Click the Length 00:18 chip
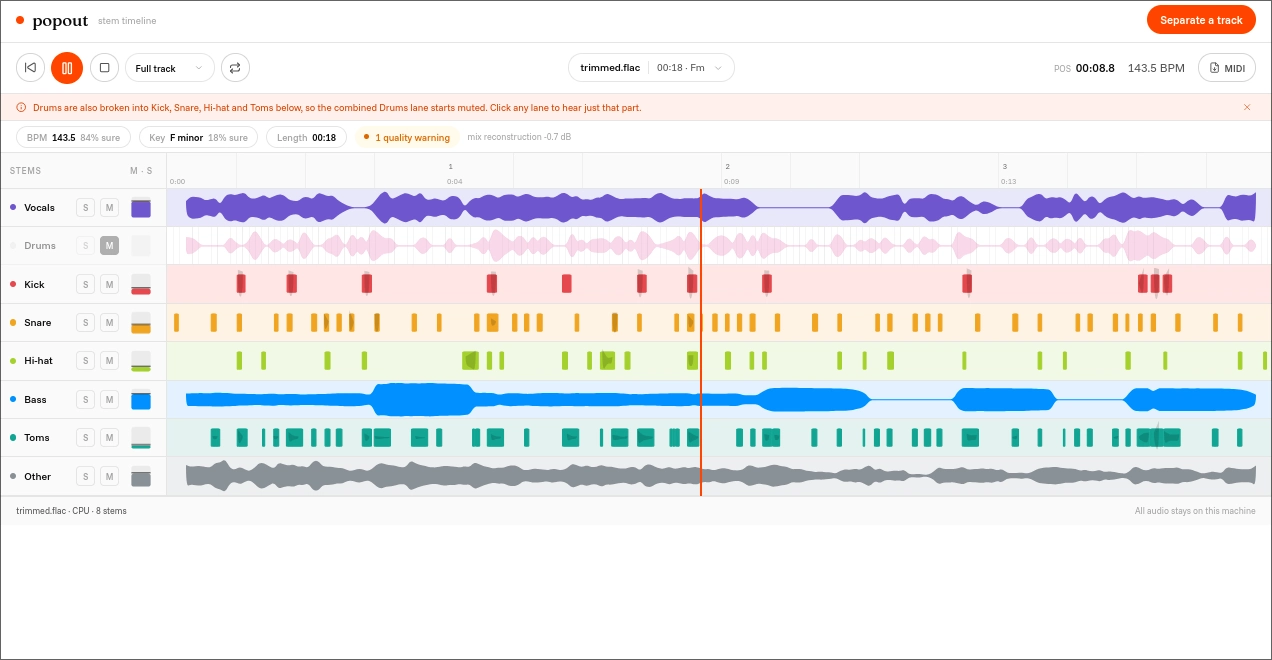The height and width of the screenshot is (660, 1272). pyautogui.click(x=306, y=137)
